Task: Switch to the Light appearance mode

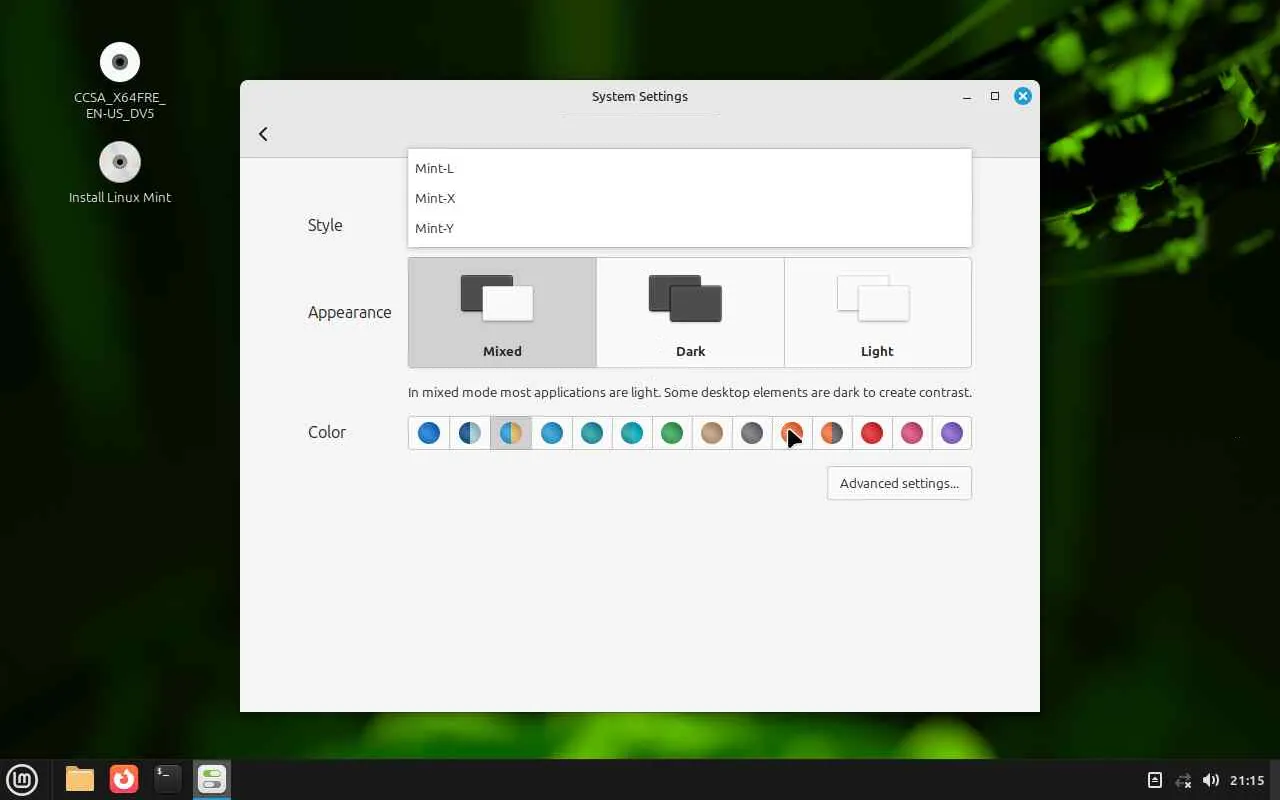Action: (878, 313)
